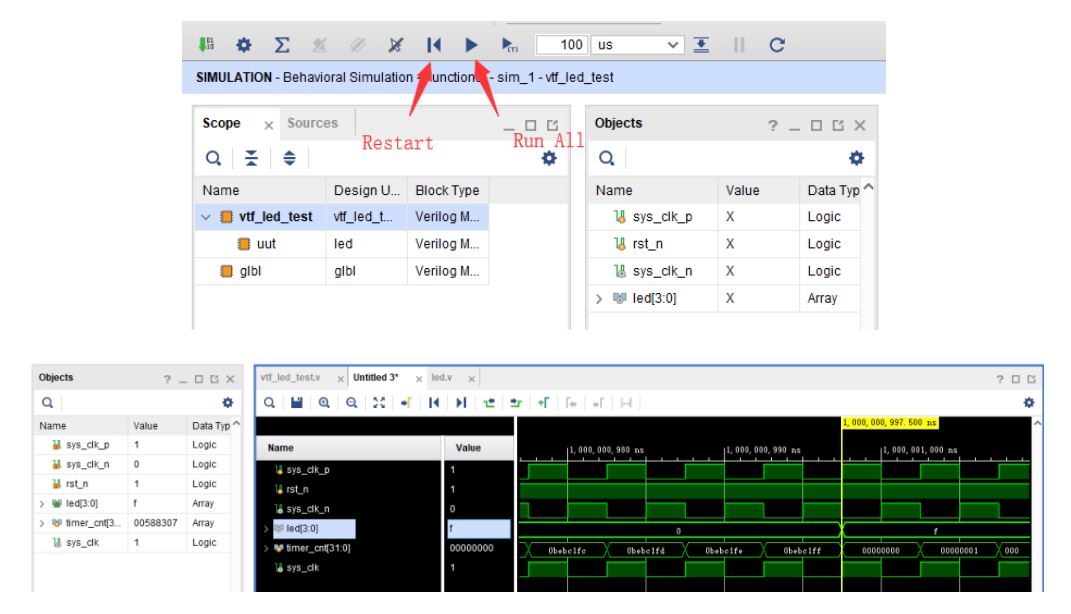
Task: Close the led.v tab
Action: (471, 378)
